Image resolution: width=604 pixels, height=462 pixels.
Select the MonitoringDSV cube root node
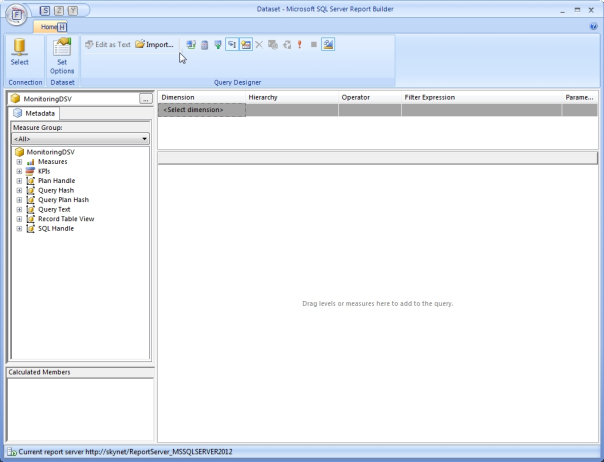tap(50, 152)
